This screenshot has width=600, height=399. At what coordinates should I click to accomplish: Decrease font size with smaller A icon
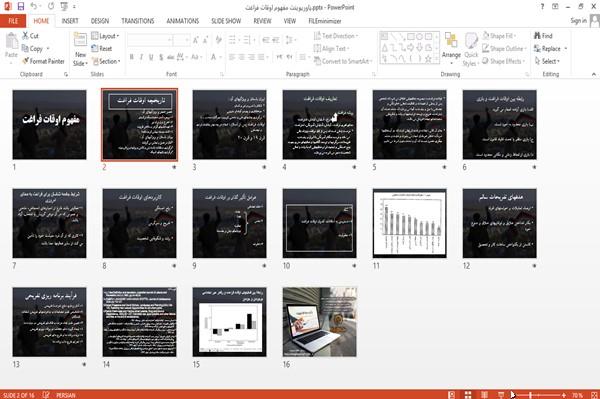205,40
